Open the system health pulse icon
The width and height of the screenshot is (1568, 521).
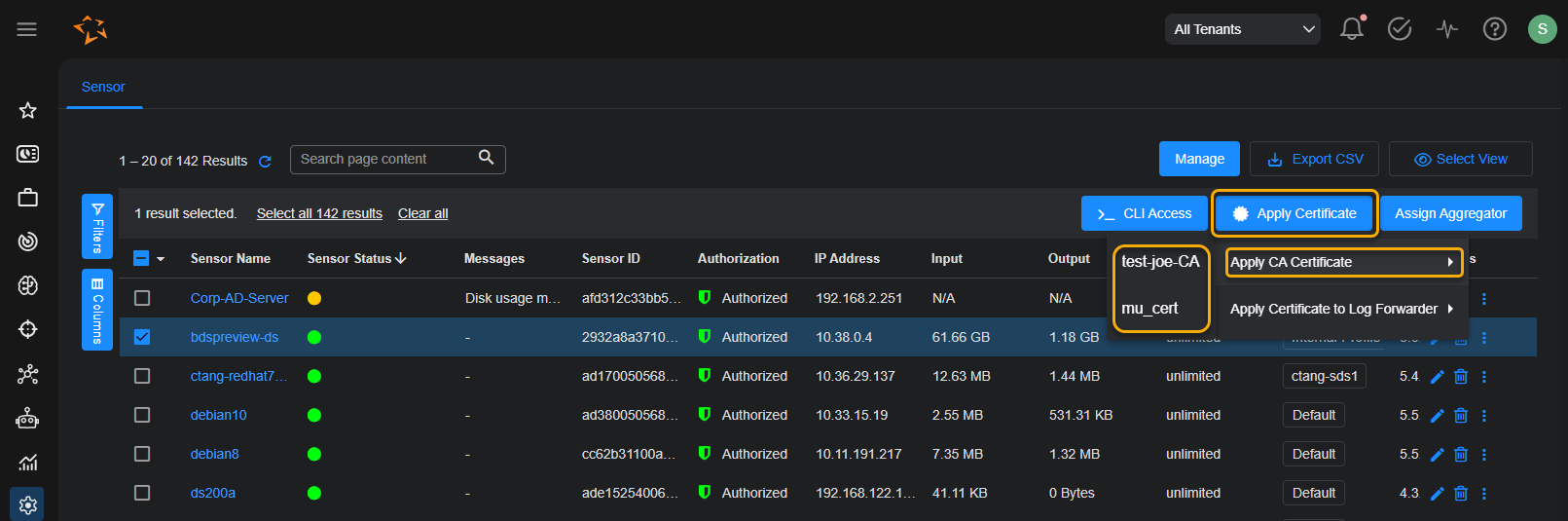(x=1446, y=29)
